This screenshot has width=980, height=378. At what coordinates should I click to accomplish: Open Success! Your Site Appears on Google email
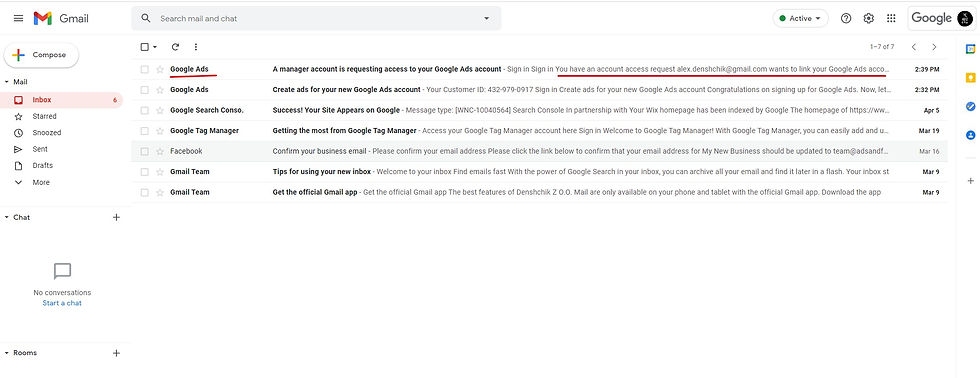click(540, 111)
